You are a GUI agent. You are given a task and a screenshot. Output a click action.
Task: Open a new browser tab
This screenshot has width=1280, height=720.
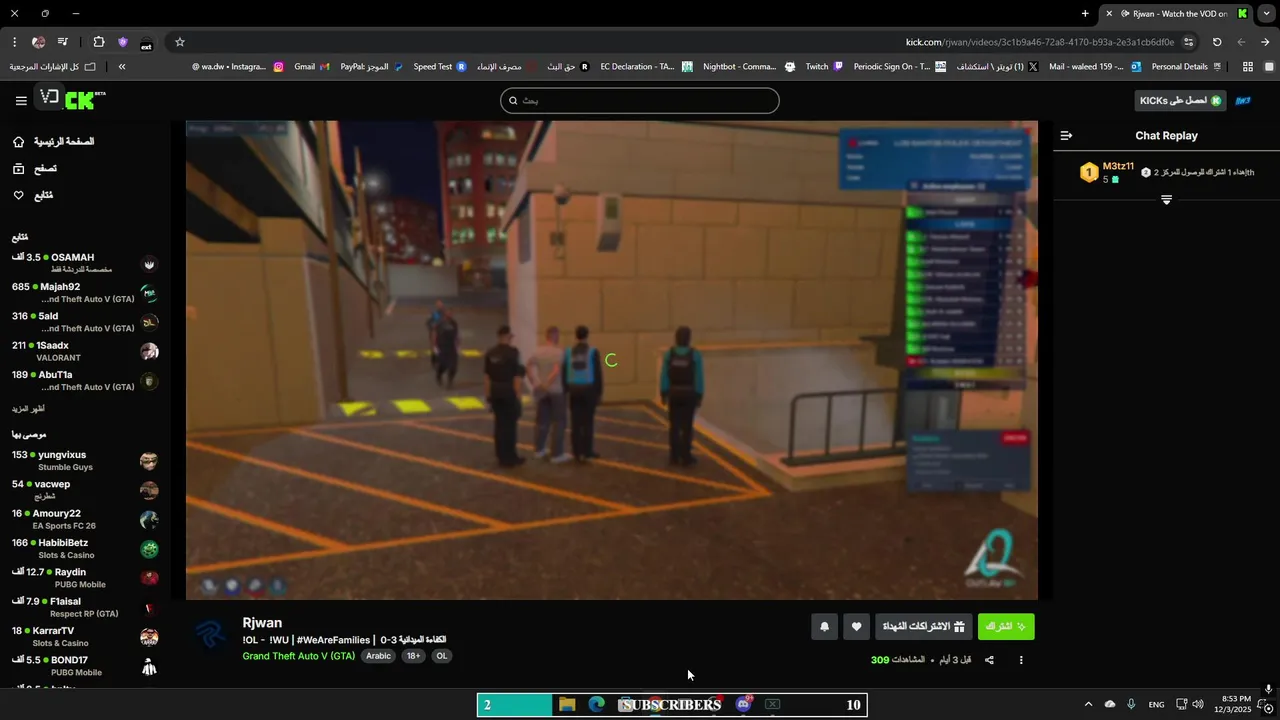[1085, 14]
